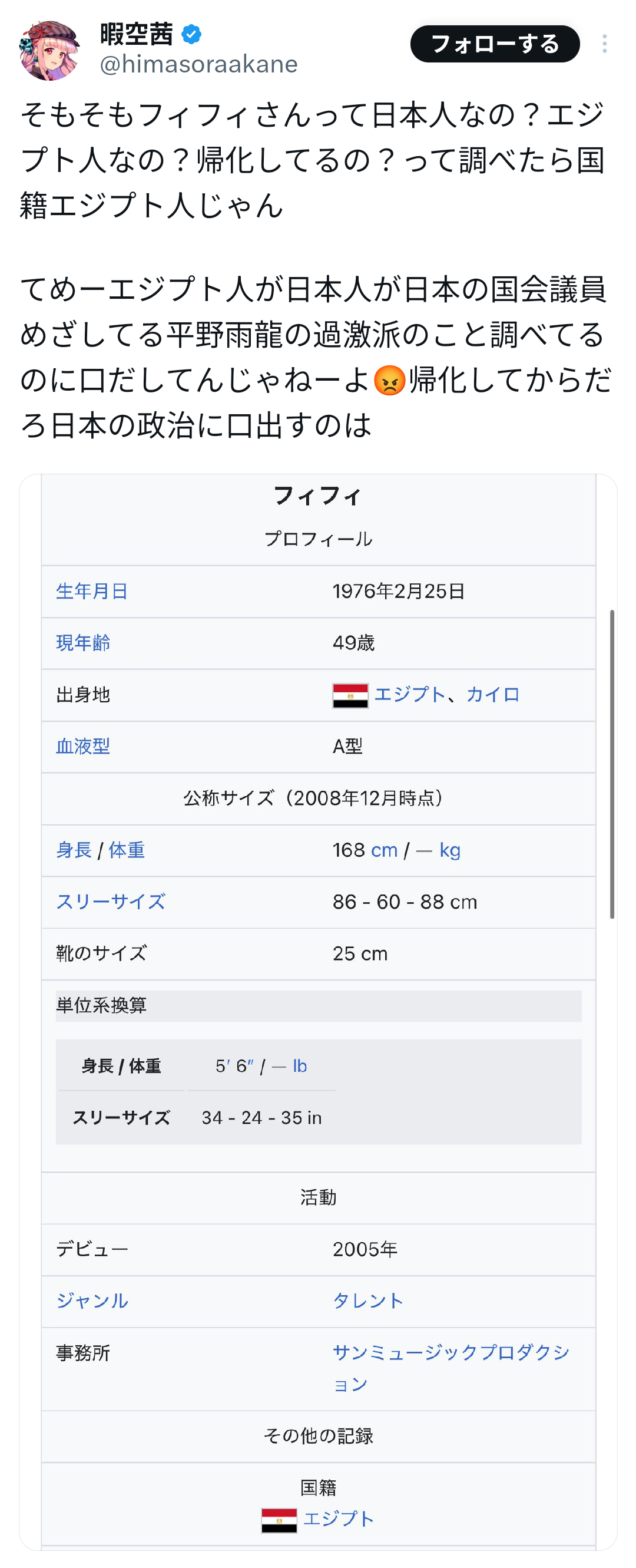Open the 現年齢 link

click(82, 643)
